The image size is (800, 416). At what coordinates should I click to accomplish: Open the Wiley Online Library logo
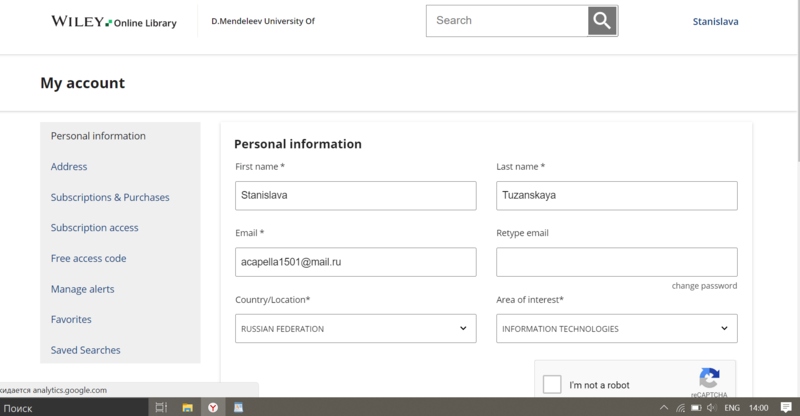click(x=114, y=21)
